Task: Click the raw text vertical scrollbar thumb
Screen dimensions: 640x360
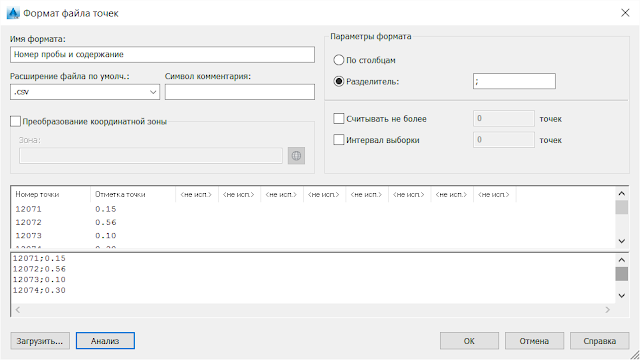Action: click(622, 274)
